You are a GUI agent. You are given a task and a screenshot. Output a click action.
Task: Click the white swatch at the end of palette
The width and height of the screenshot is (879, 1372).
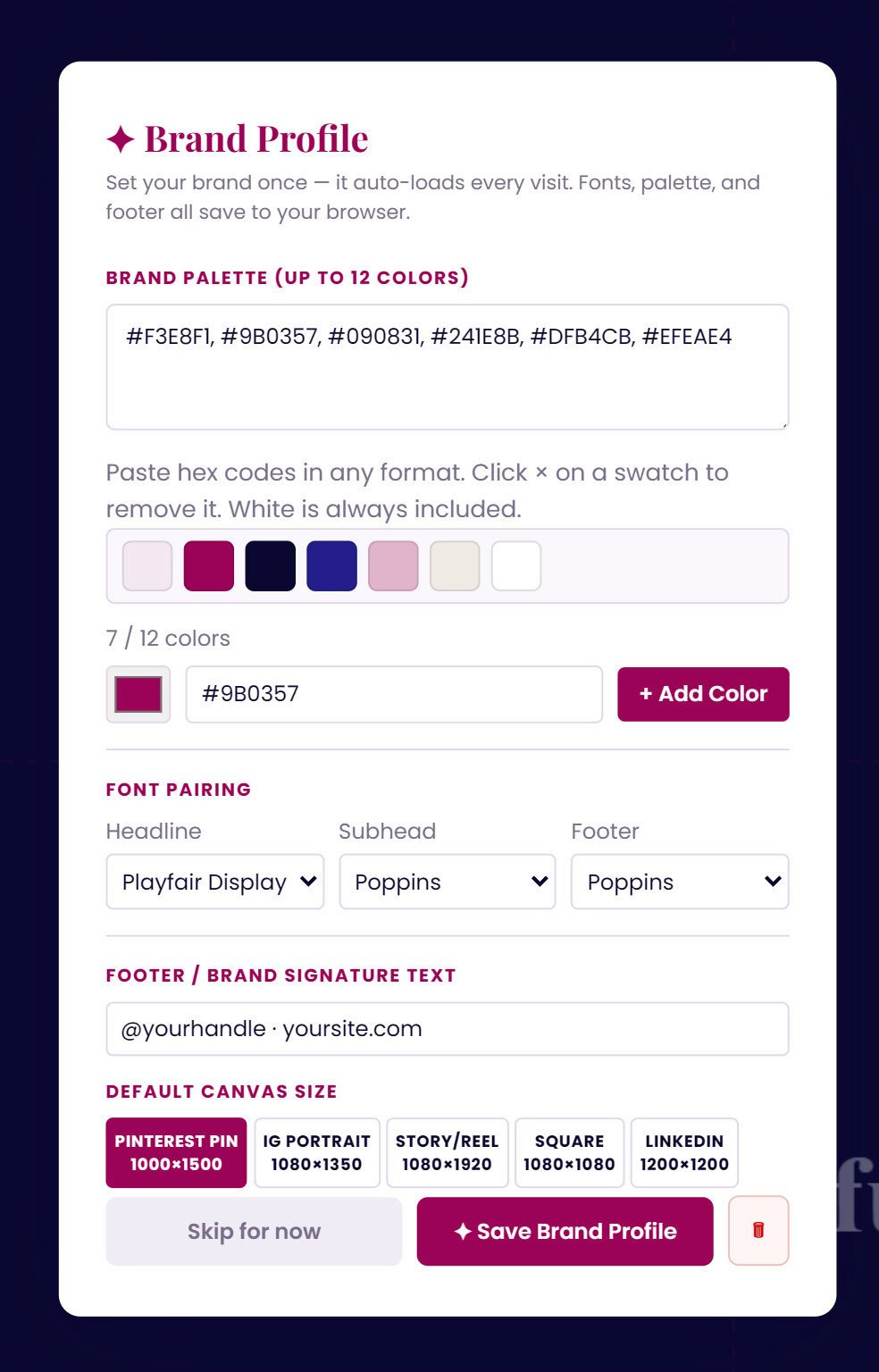tap(516, 565)
